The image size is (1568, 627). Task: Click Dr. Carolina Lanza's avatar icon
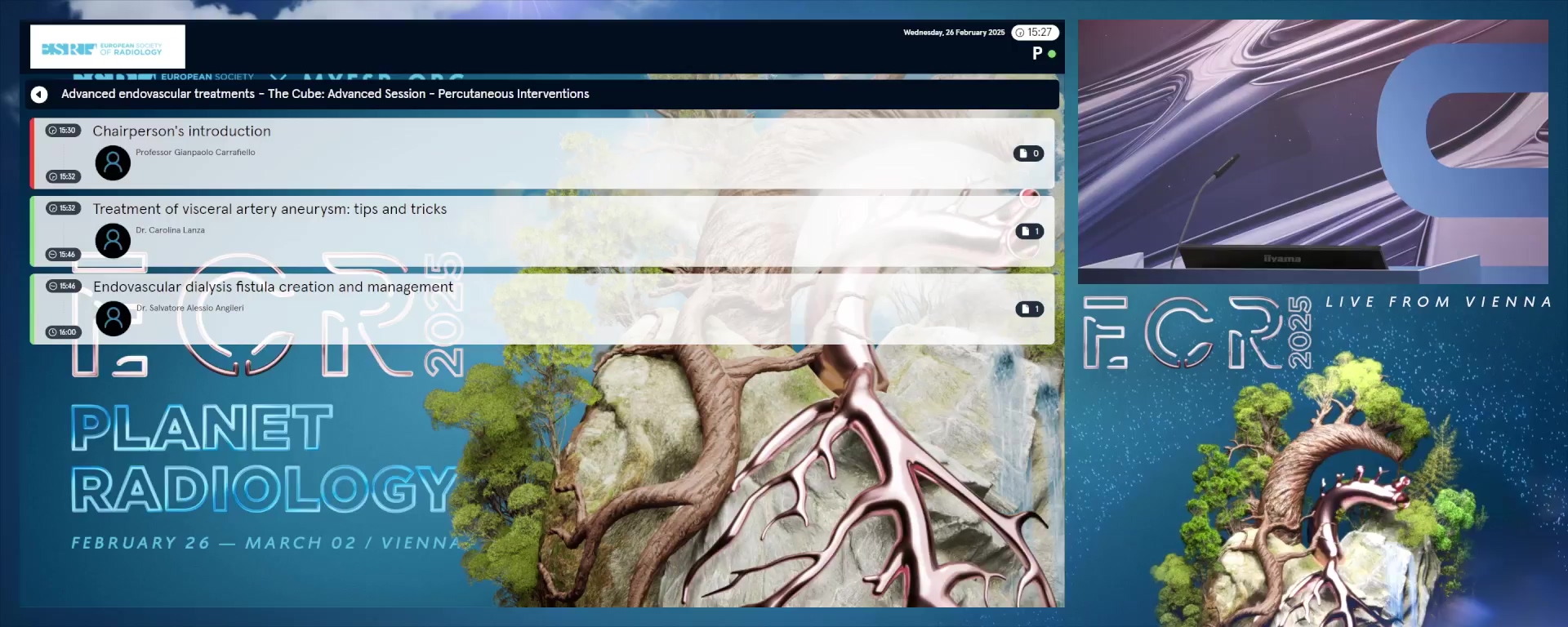[x=113, y=241]
